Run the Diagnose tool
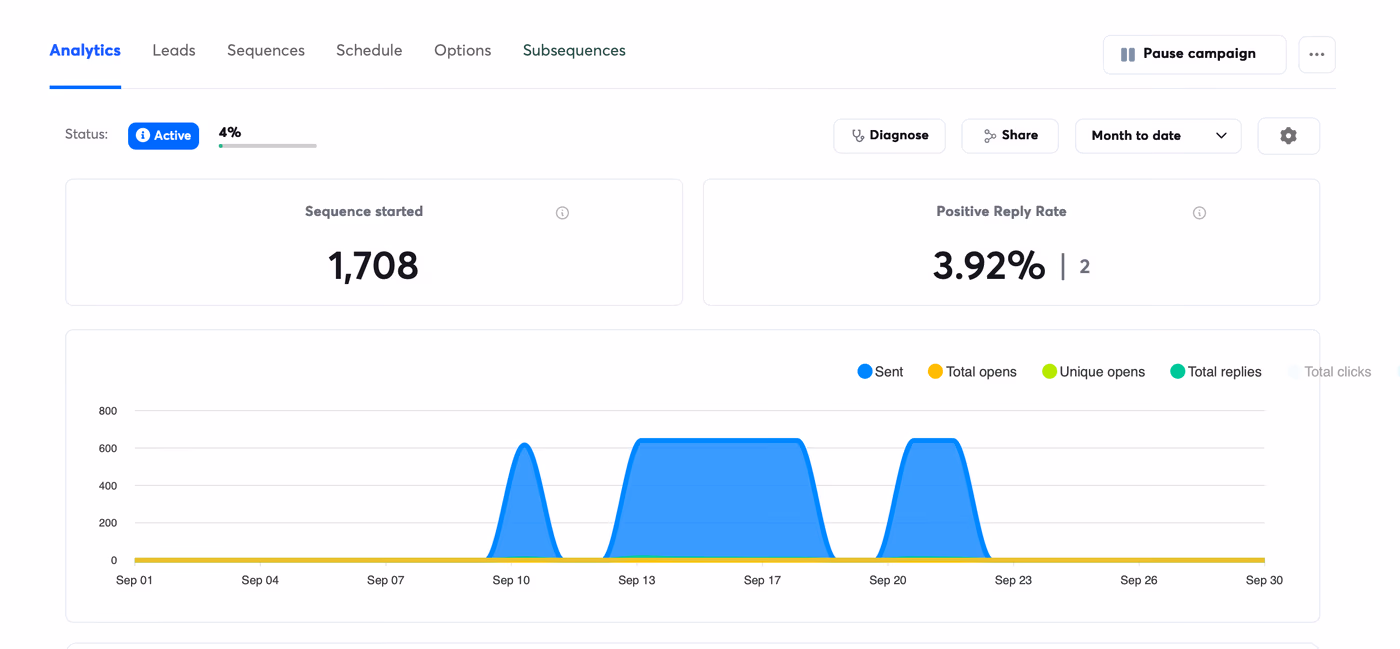The height and width of the screenshot is (649, 1400). coord(890,135)
